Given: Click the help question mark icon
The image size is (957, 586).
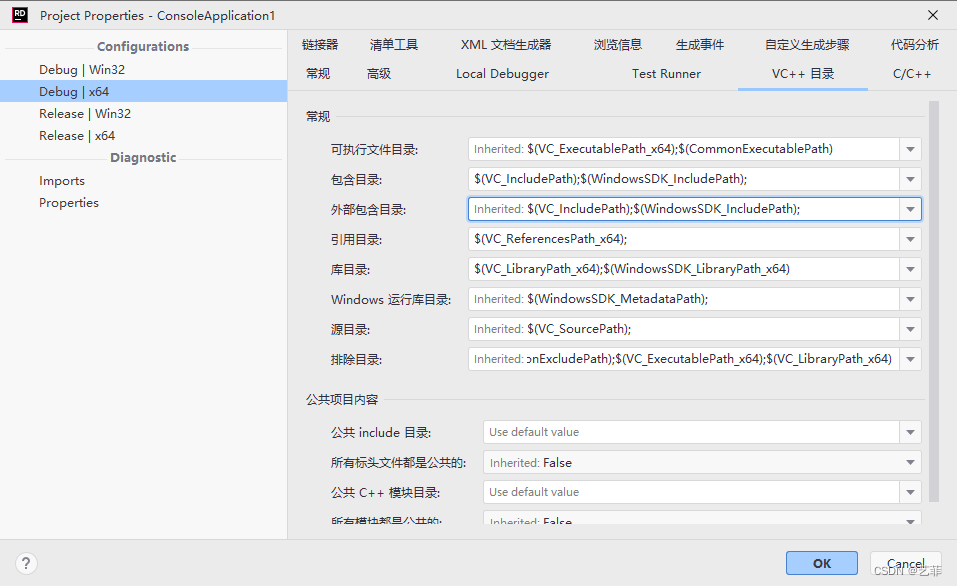Looking at the screenshot, I should [x=26, y=563].
